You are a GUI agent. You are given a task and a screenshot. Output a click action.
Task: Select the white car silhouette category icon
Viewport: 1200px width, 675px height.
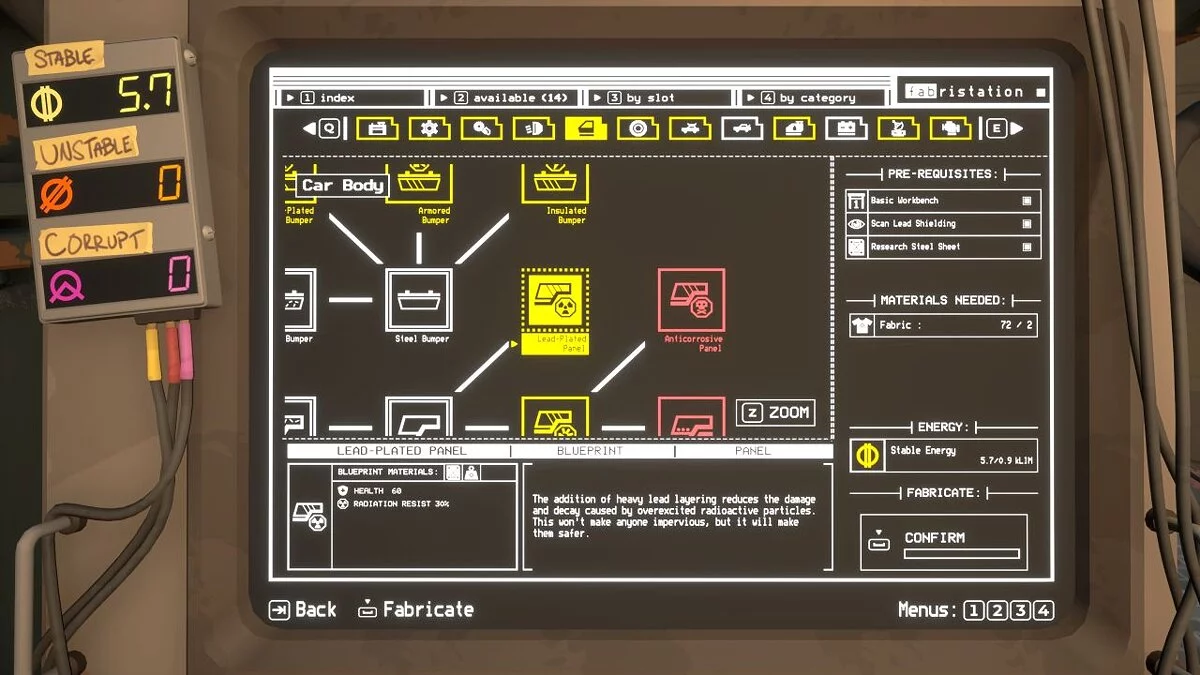coord(741,128)
